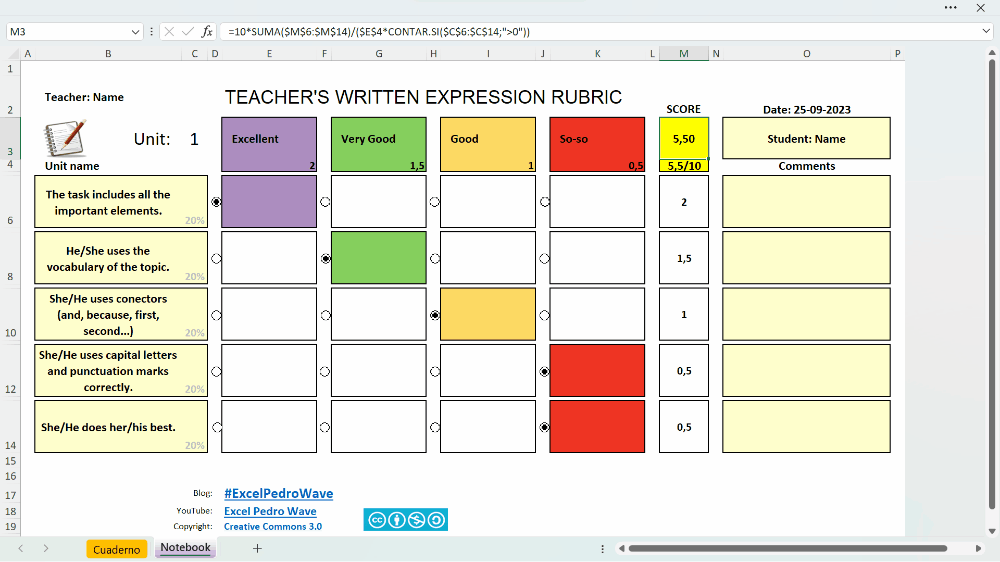
Task: Click the comments cell for does her/his best row
Action: (x=806, y=427)
